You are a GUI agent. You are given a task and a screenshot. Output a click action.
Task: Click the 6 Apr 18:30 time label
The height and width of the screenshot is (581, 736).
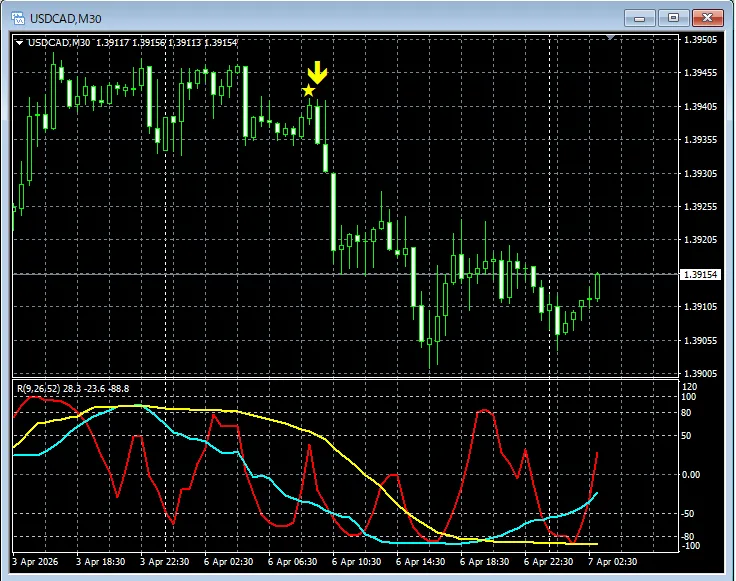coord(484,562)
